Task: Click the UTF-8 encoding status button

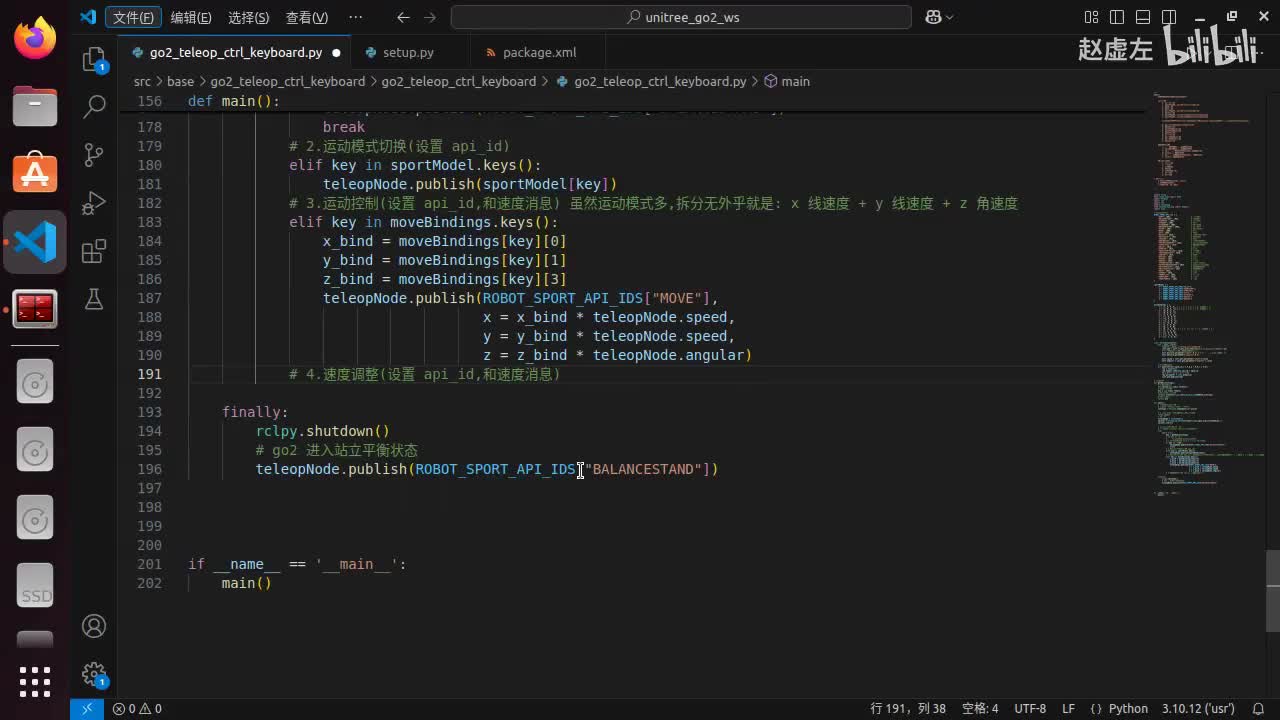Action: [1030, 708]
